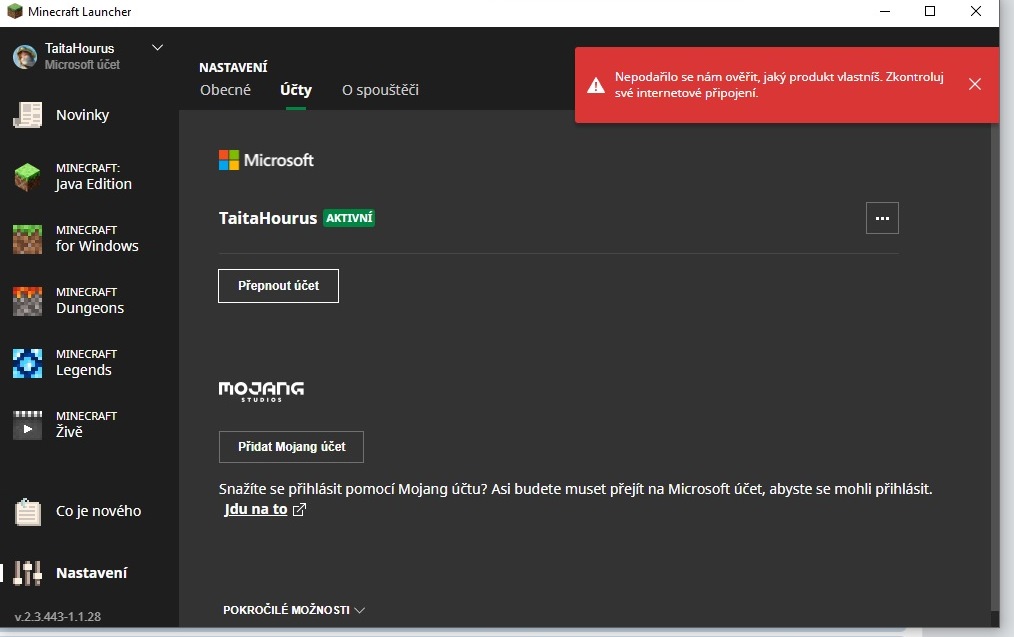
Task: Expand Pokročilé možnosti section
Action: coord(294,610)
